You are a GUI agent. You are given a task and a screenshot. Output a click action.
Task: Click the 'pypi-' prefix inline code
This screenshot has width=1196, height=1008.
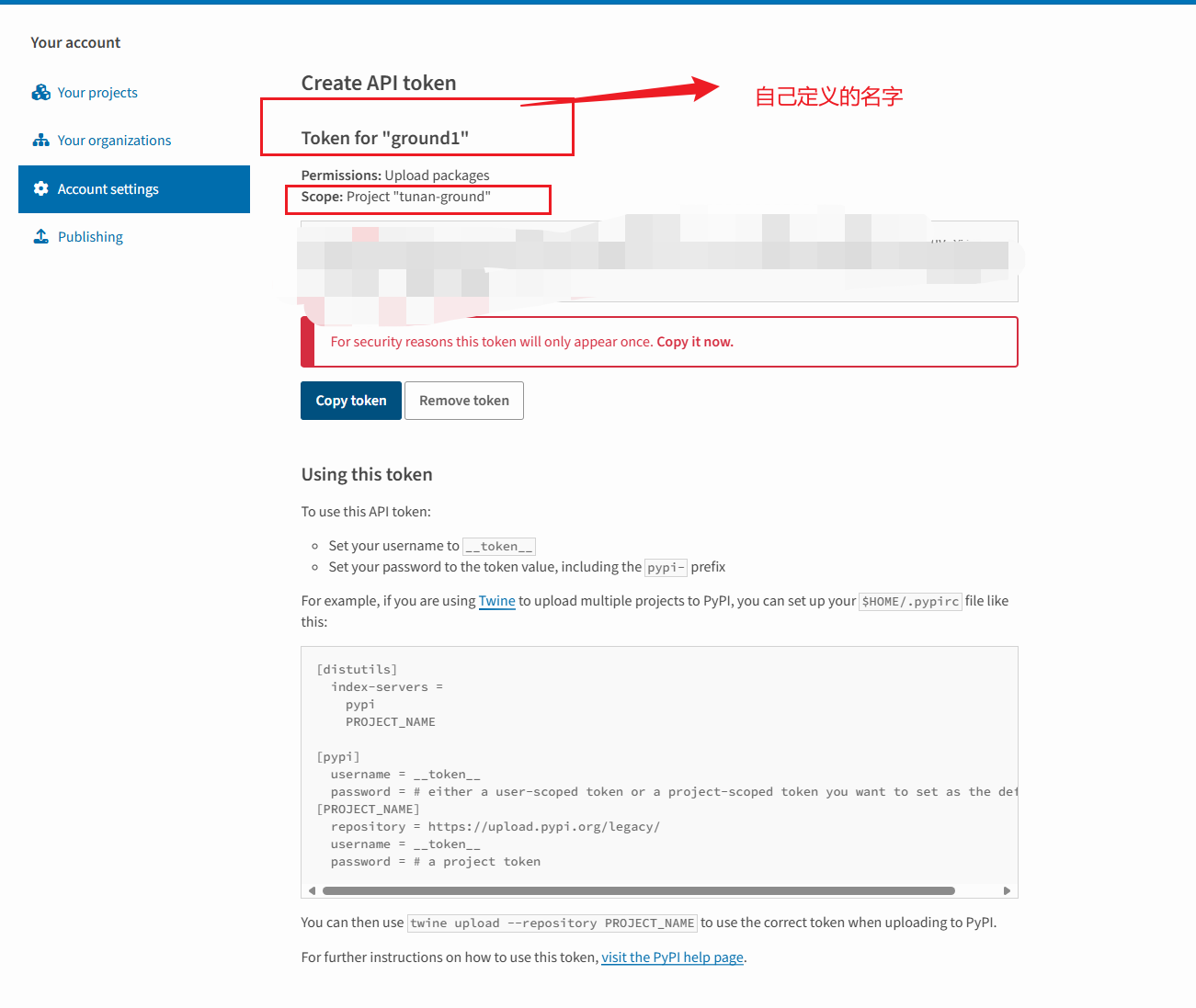click(x=666, y=568)
